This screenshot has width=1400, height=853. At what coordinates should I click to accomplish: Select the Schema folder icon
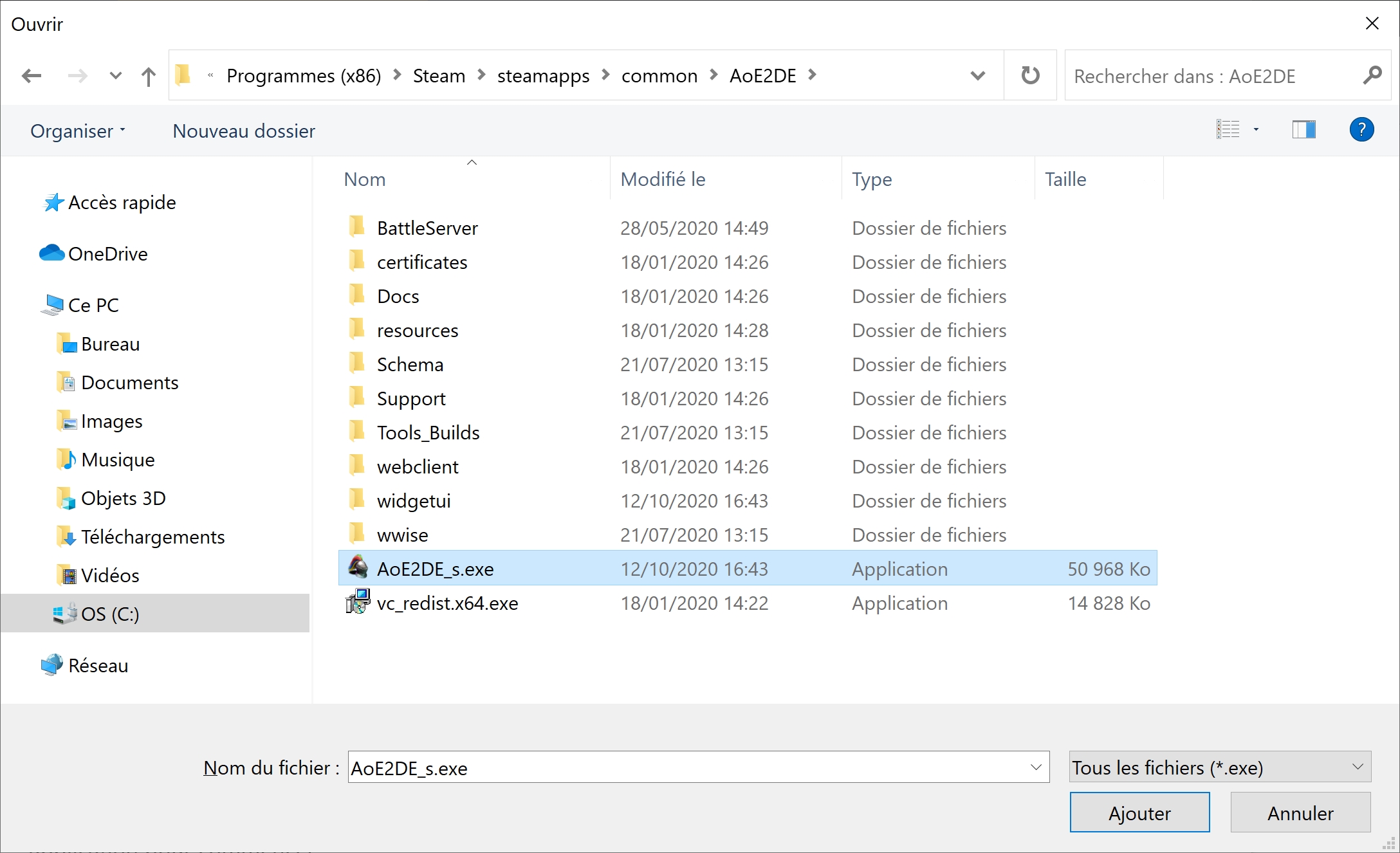click(357, 363)
